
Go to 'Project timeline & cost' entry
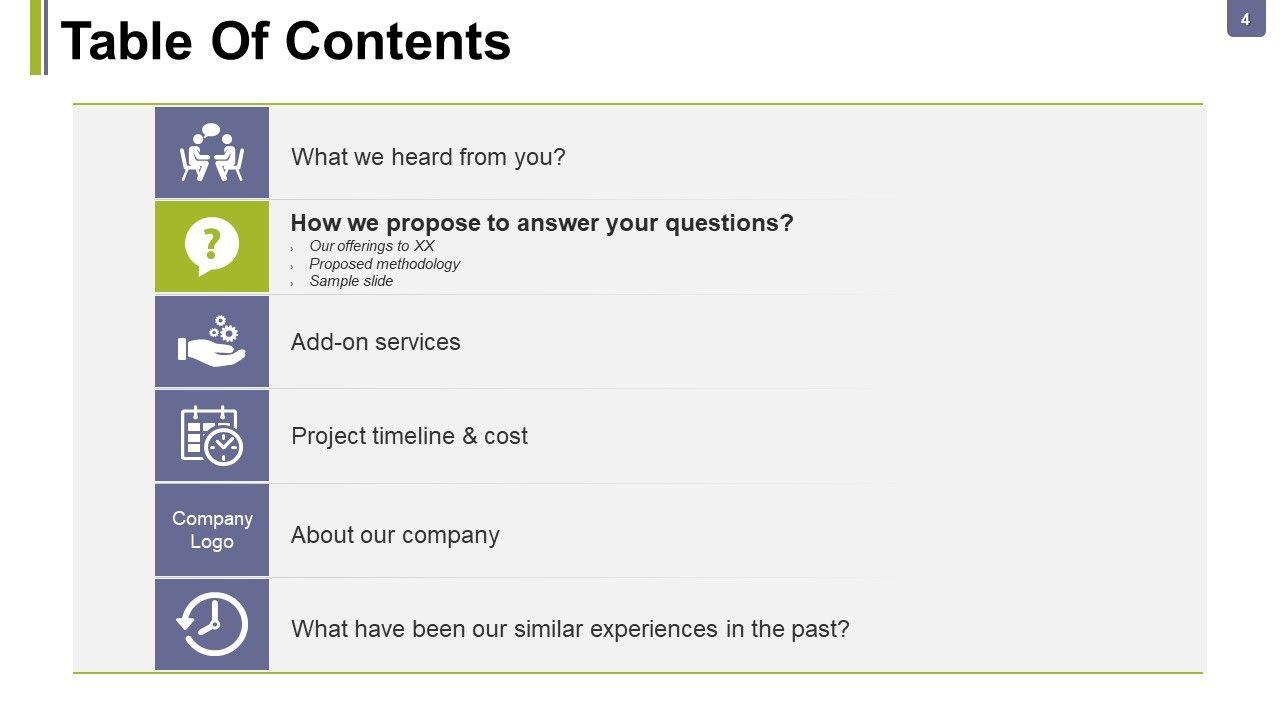tap(409, 436)
